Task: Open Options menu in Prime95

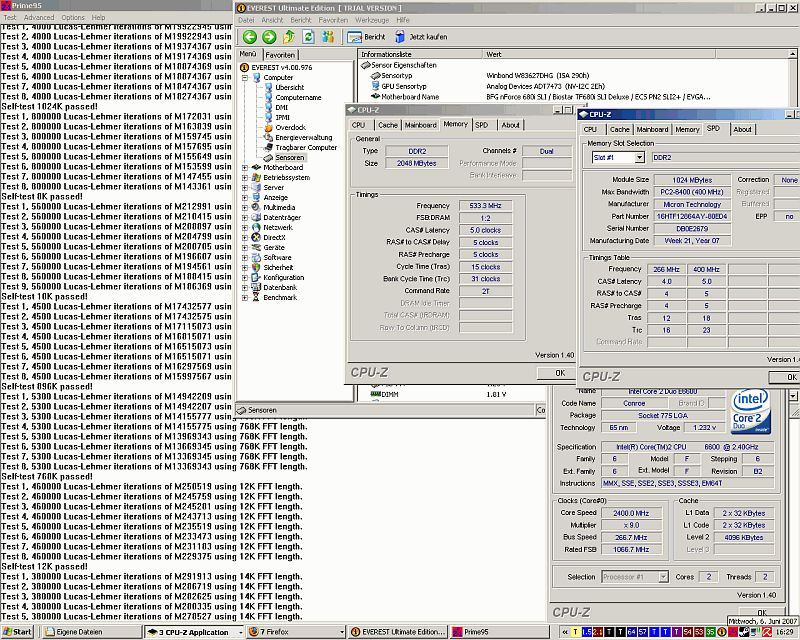Action: tap(73, 17)
